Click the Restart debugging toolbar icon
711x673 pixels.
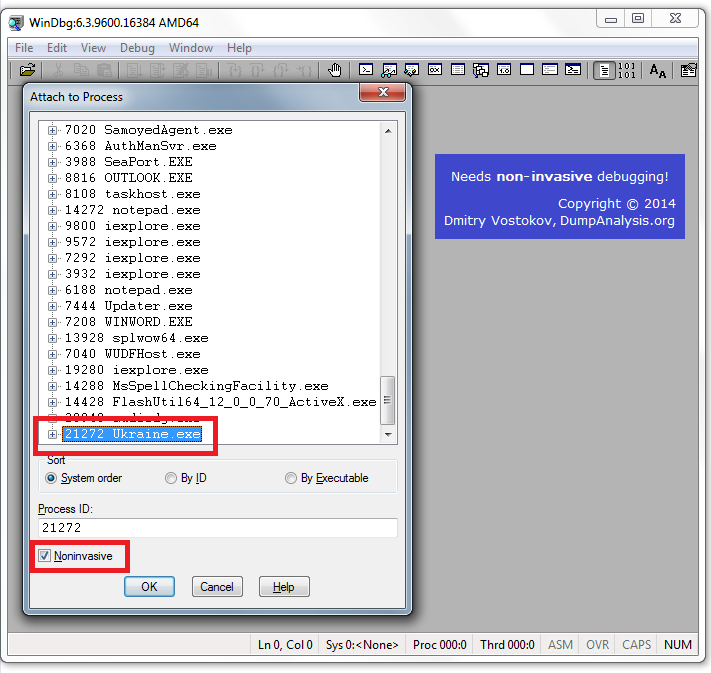pos(157,70)
